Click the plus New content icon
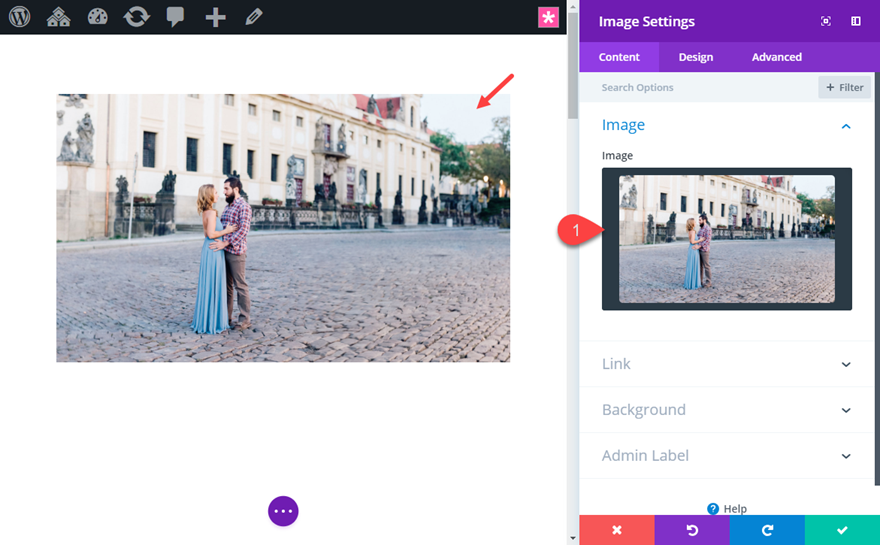The width and height of the screenshot is (880, 545). pos(216,17)
